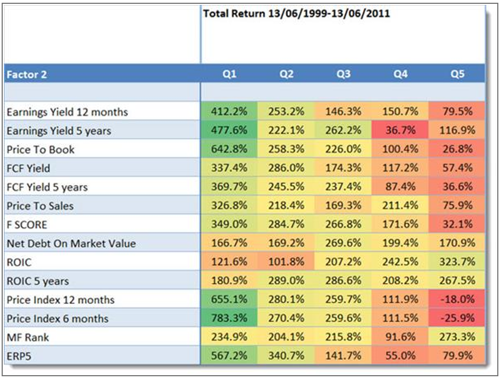Click the Price To Book row label
The width and height of the screenshot is (500, 378).
[x=40, y=149]
